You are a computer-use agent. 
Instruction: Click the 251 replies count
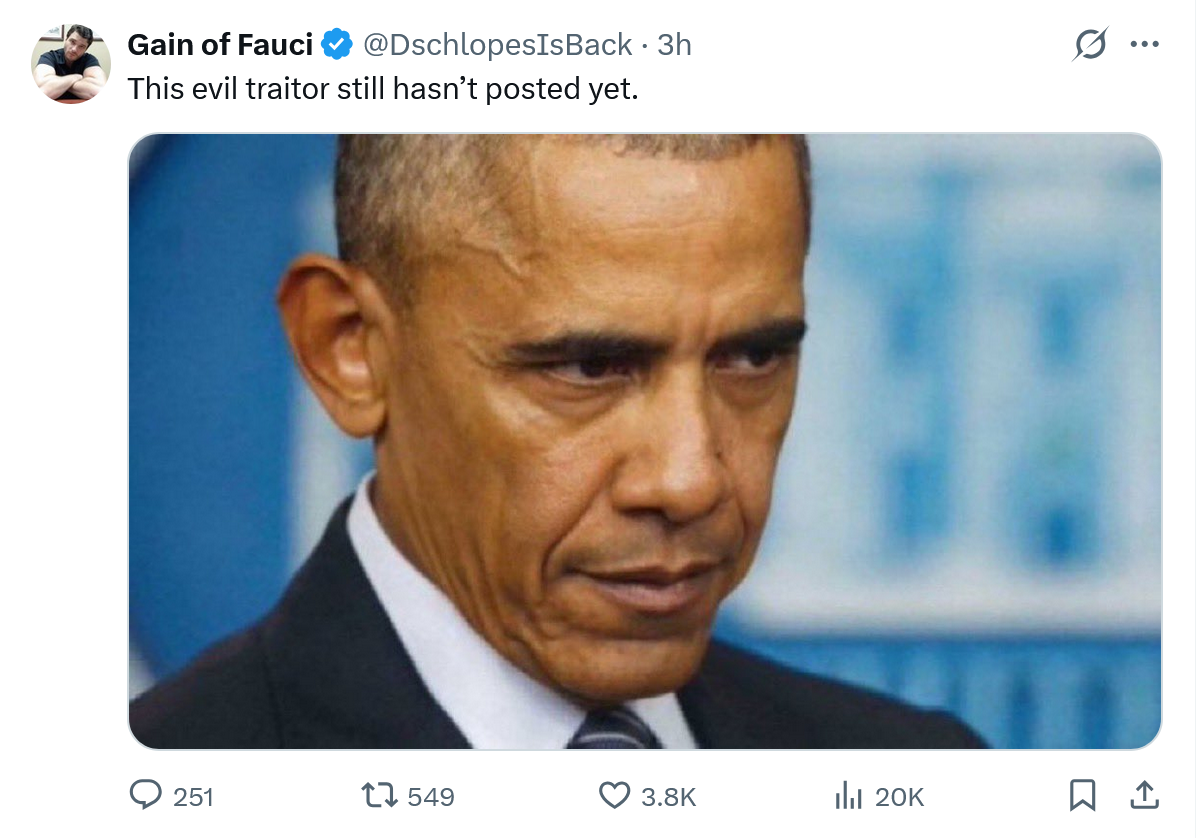194,797
